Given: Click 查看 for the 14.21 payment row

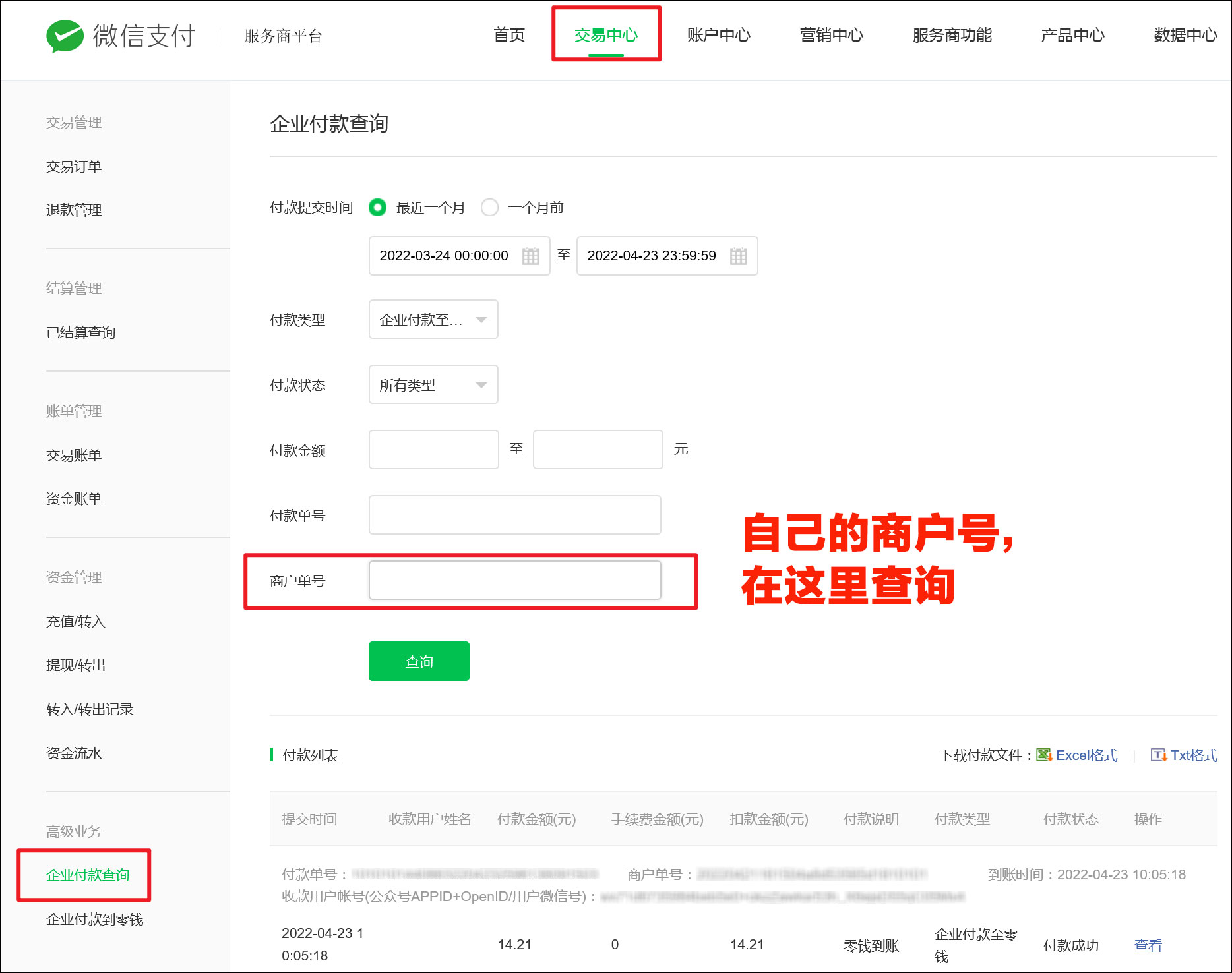Looking at the screenshot, I should point(1148,945).
